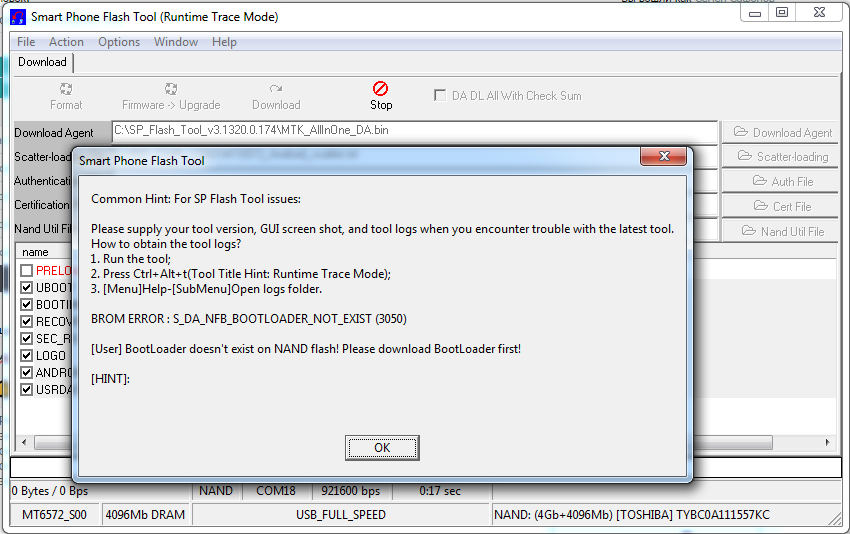The height and width of the screenshot is (534, 850).
Task: Open the Options menu
Action: tap(119, 42)
